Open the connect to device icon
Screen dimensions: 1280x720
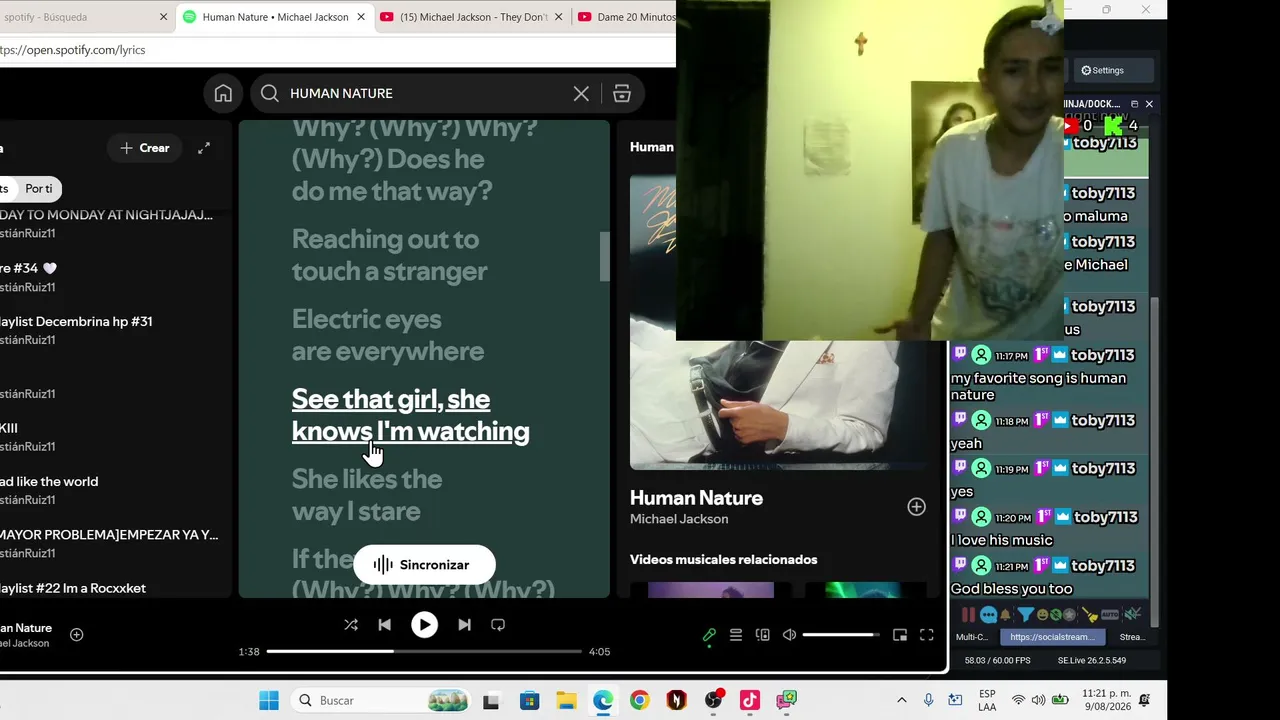763,635
